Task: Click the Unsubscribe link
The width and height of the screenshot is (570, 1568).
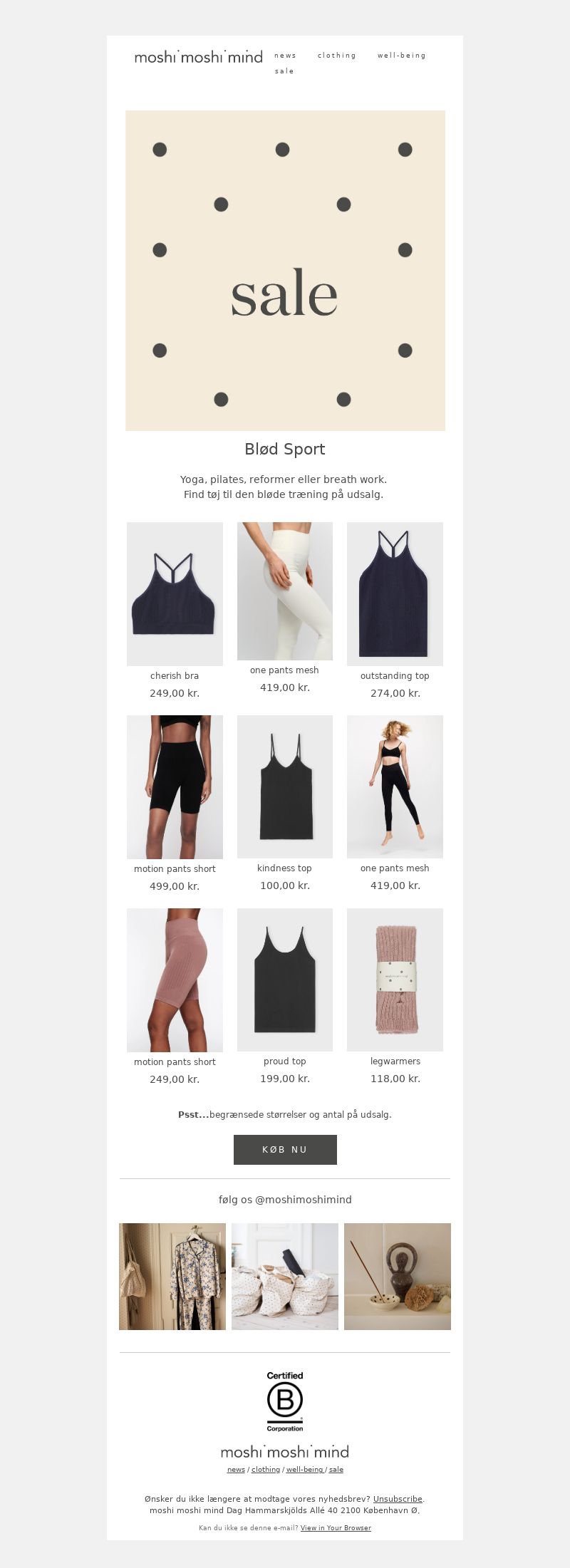Action: [398, 1499]
